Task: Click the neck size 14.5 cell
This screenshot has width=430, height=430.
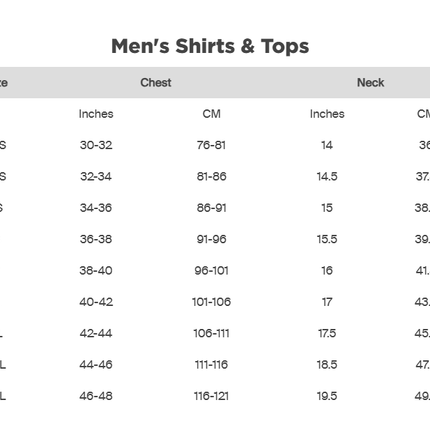Action: pos(327,176)
